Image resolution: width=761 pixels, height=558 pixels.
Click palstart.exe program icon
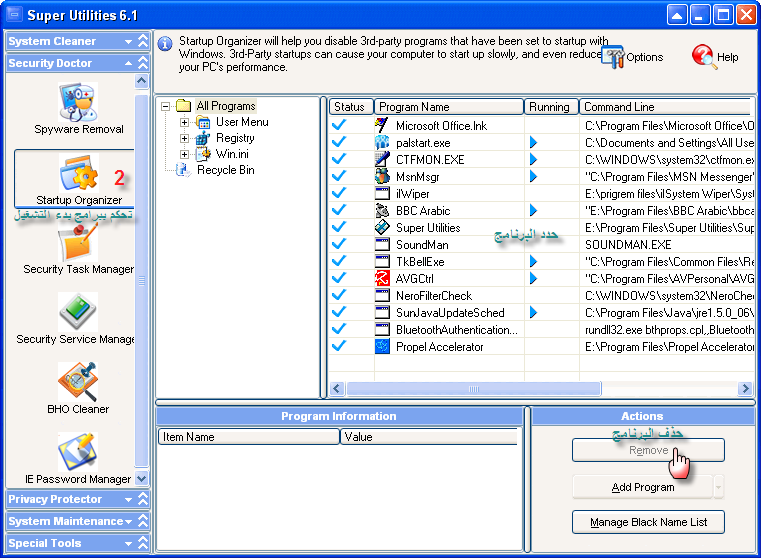pyautogui.click(x=382, y=142)
